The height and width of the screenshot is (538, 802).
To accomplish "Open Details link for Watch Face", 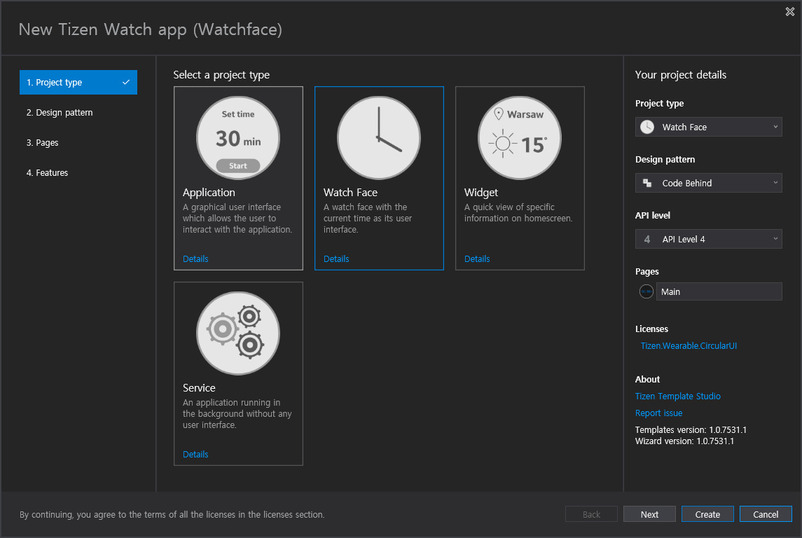I will [337, 259].
